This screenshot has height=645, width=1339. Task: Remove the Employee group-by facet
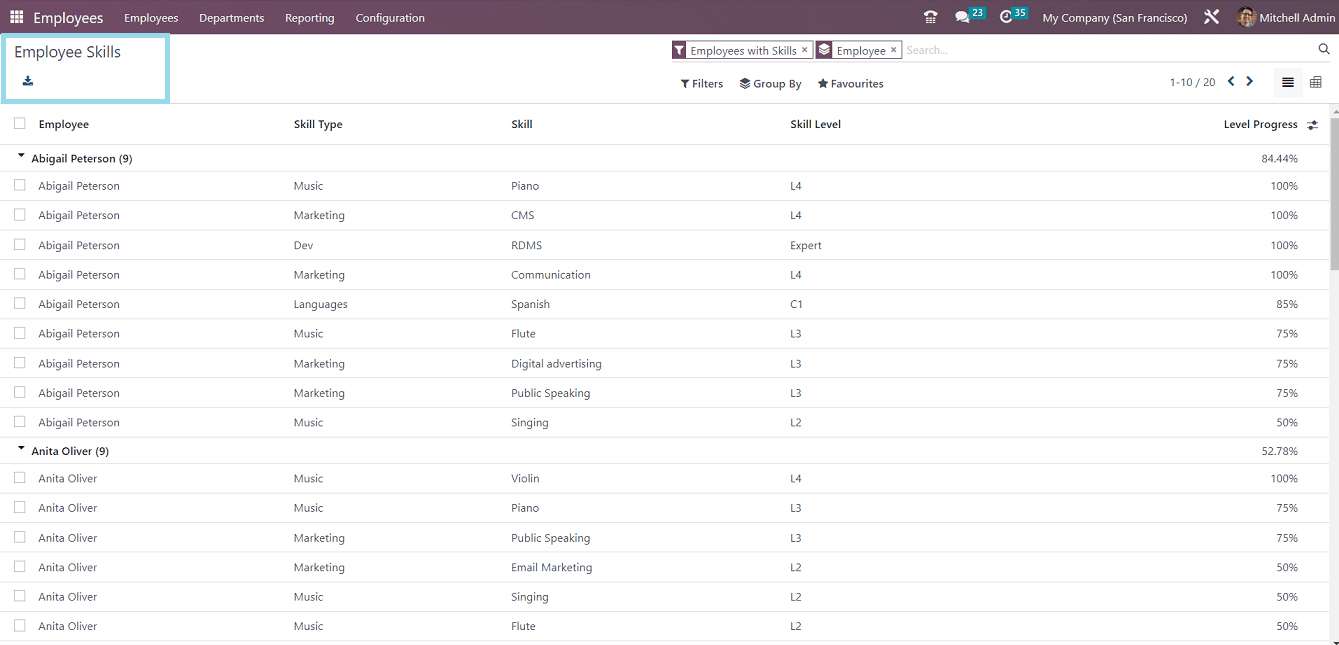[x=893, y=49]
